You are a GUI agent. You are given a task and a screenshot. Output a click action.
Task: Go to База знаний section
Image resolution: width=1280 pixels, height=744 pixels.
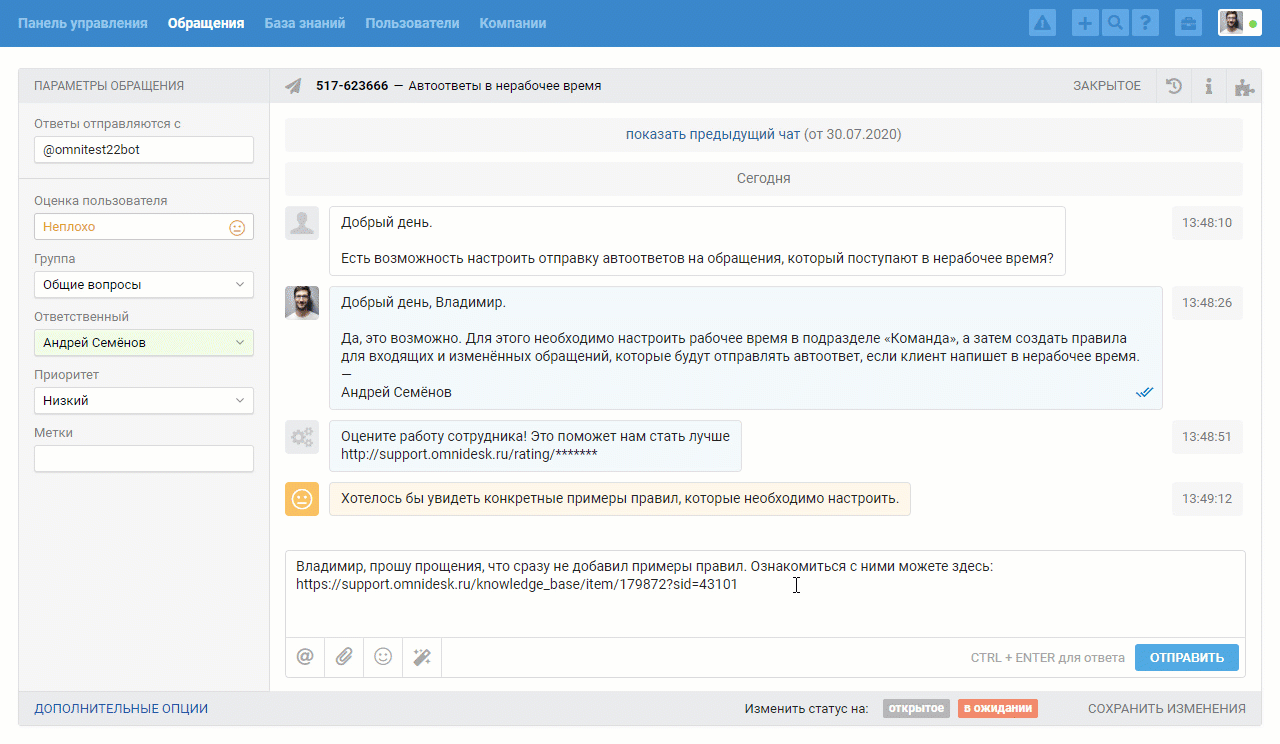point(305,23)
